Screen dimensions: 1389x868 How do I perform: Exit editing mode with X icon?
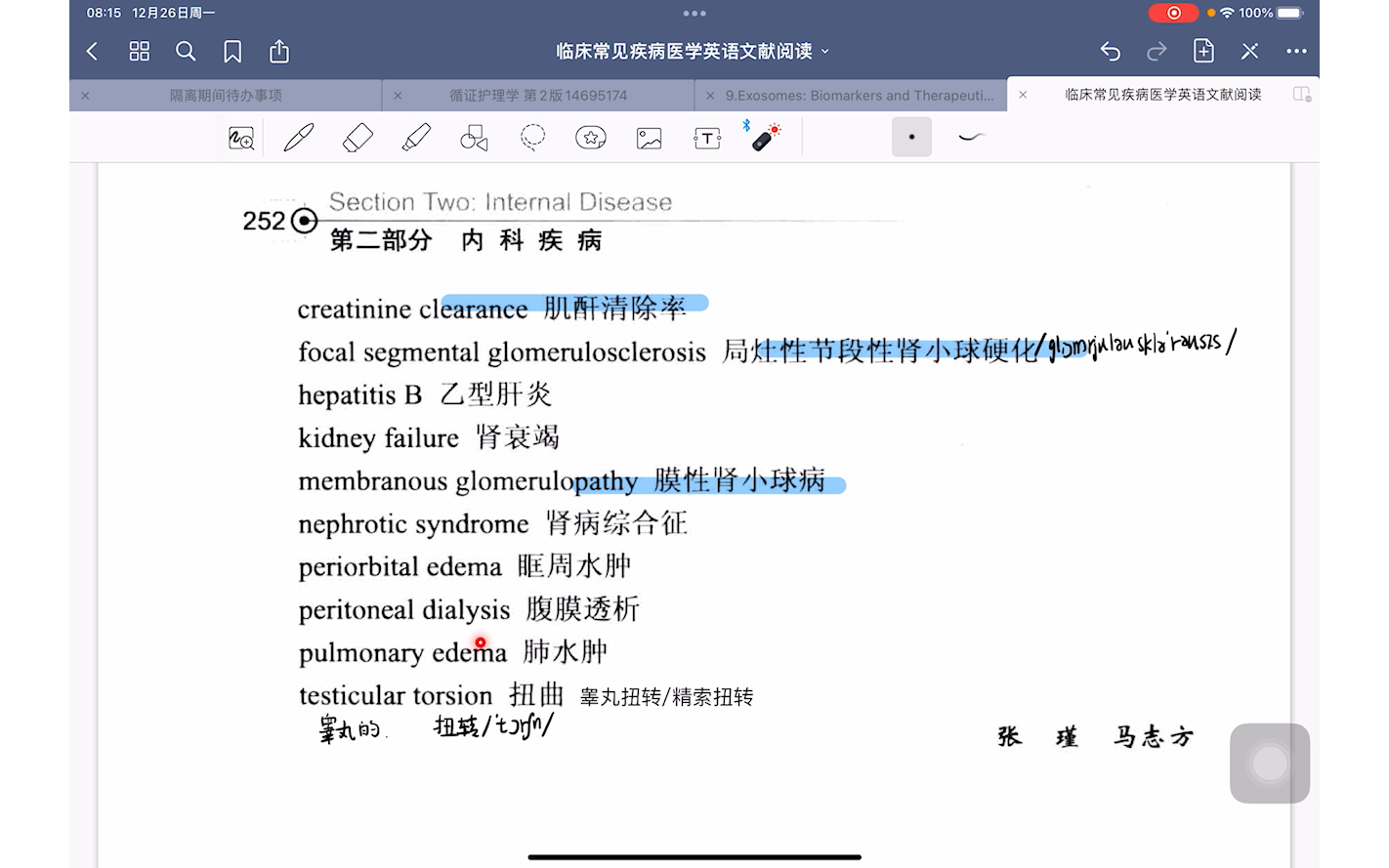(x=1250, y=52)
